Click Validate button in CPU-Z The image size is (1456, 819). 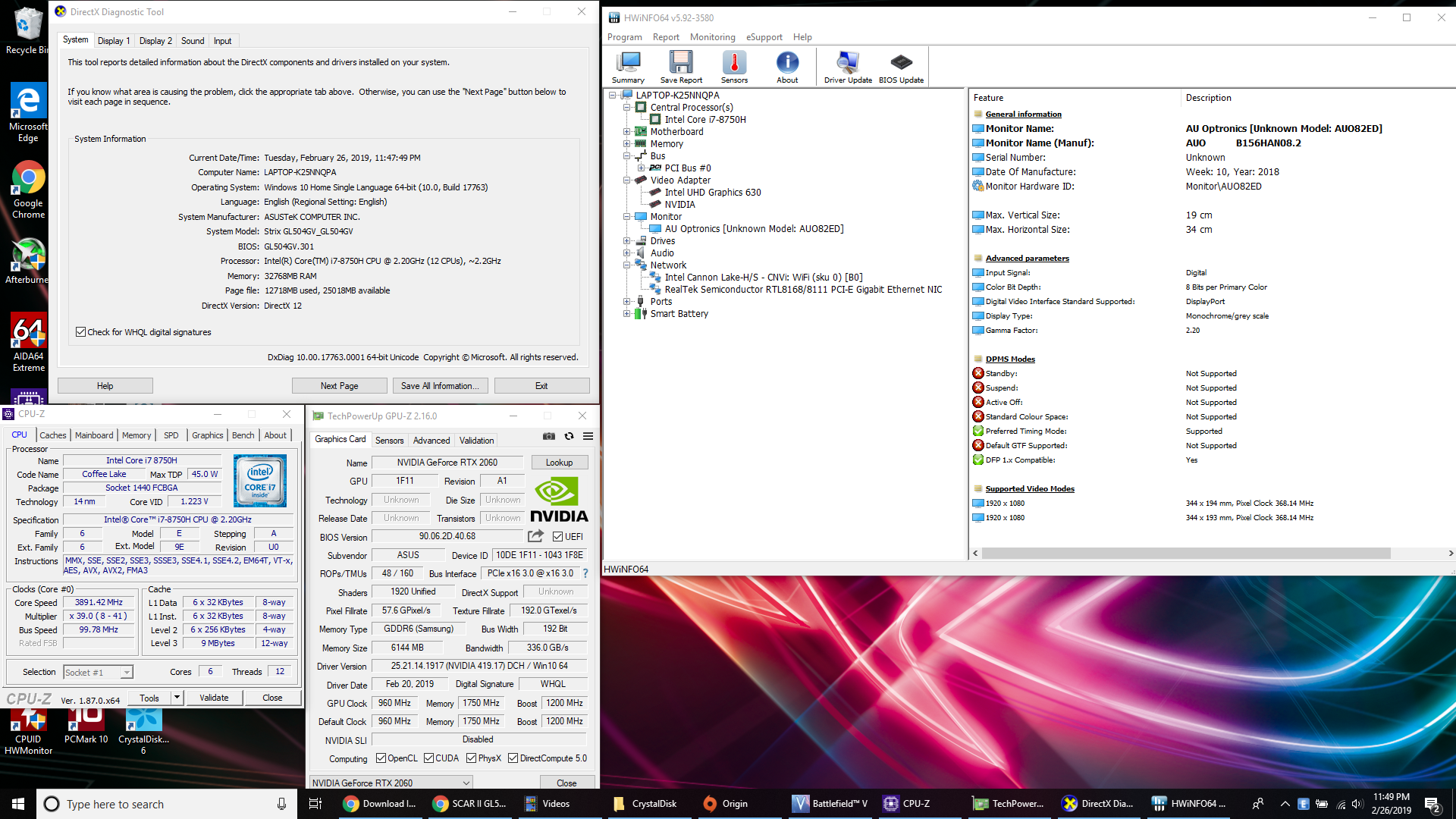[214, 698]
